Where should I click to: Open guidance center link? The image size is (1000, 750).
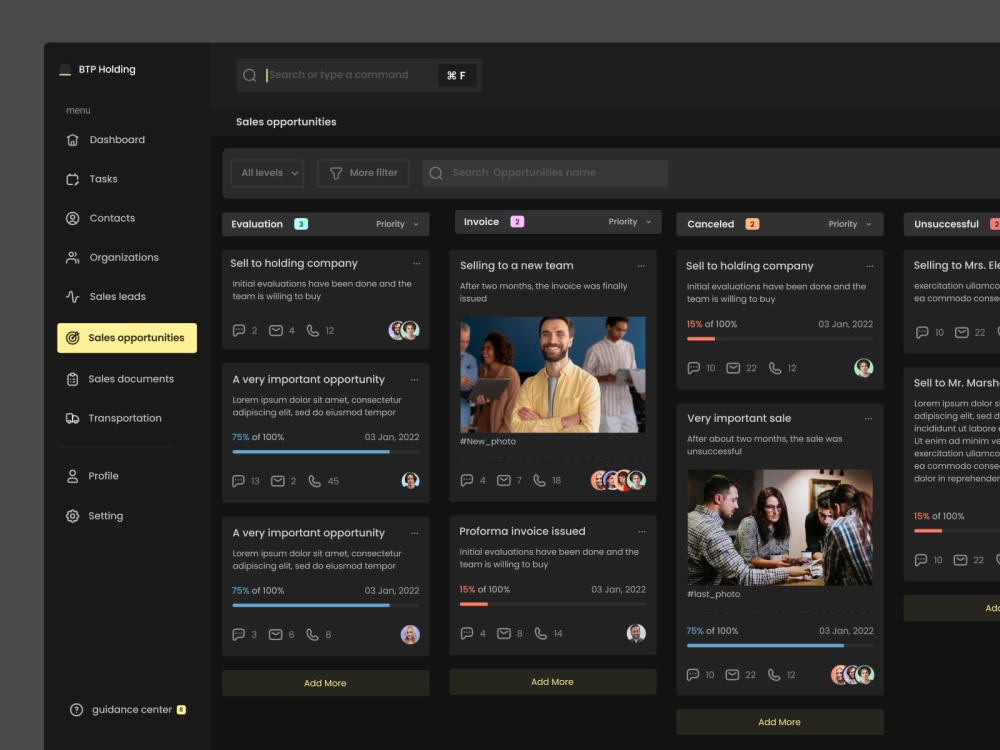click(132, 710)
